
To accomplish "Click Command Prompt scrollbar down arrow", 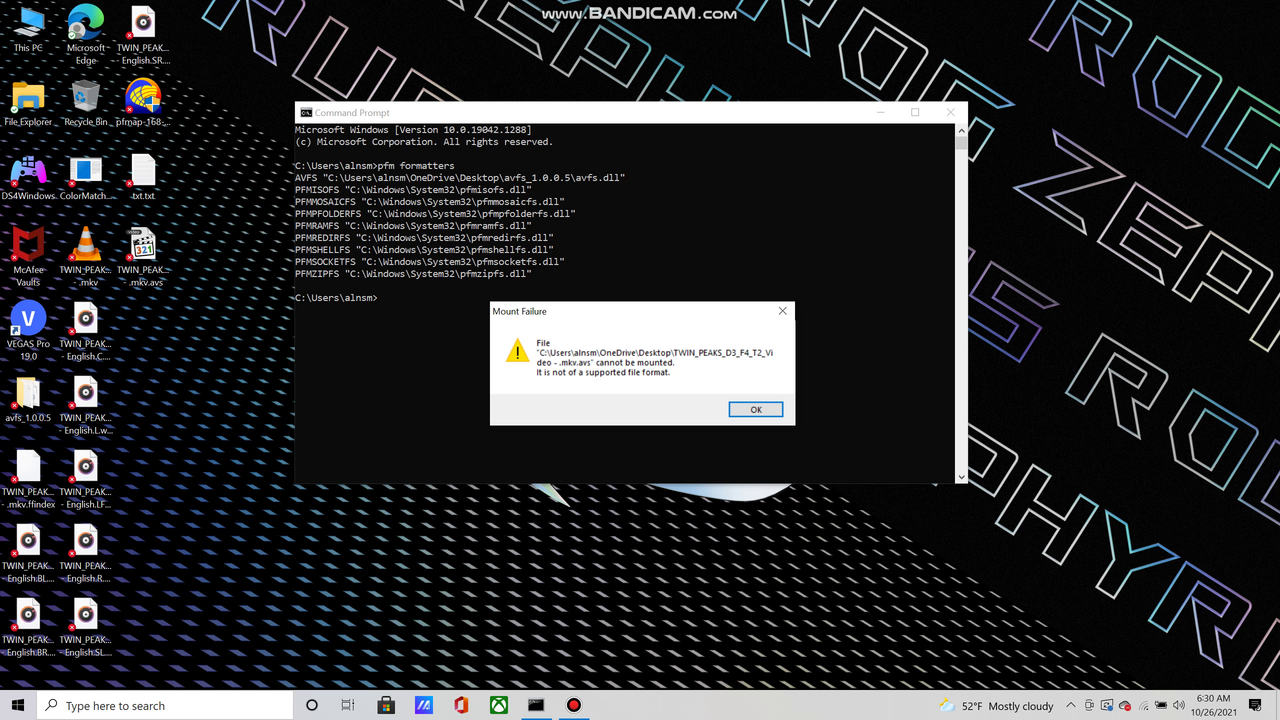I will click(961, 477).
